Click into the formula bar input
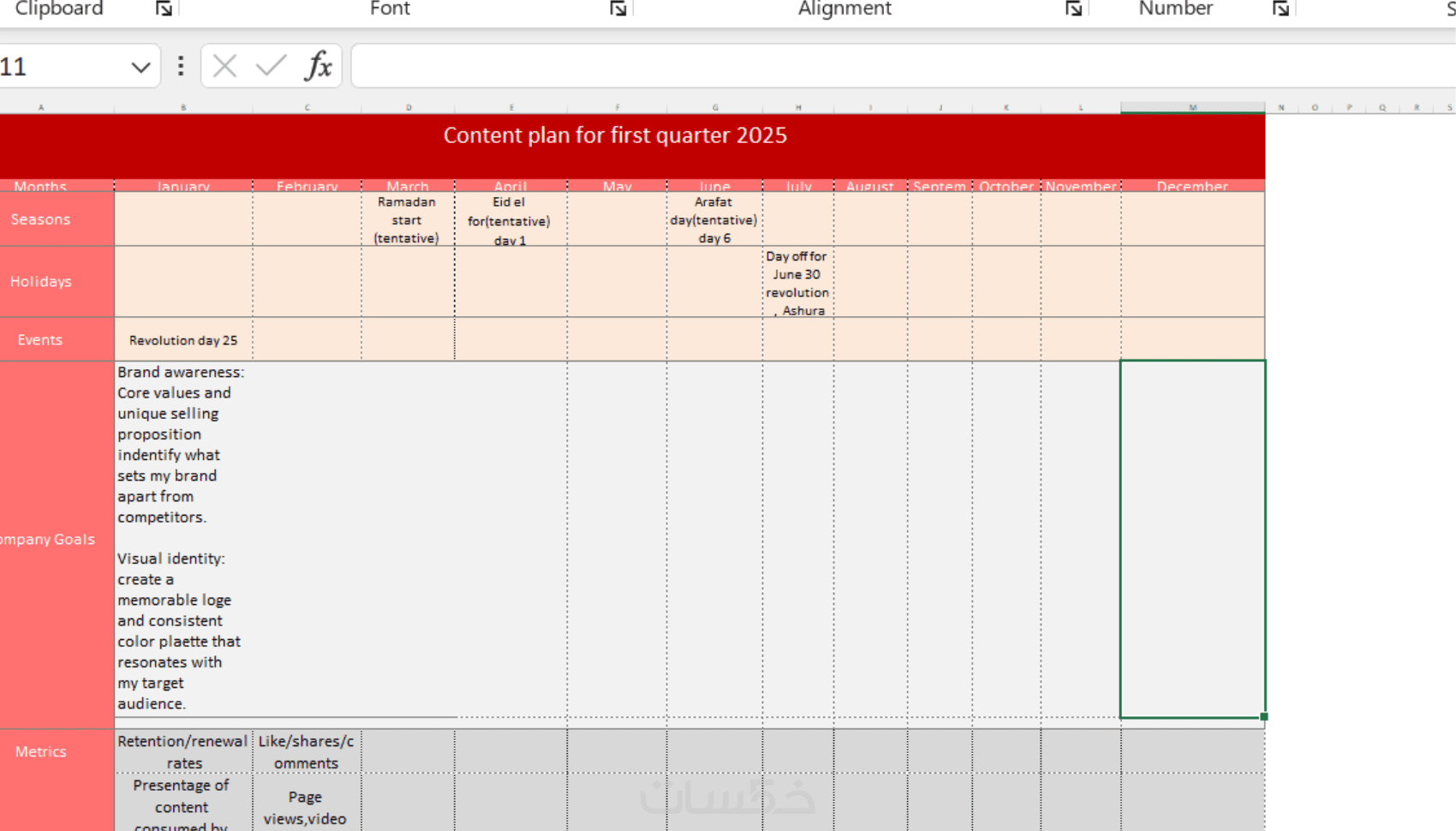Image resolution: width=1456 pixels, height=831 pixels. coord(904,66)
